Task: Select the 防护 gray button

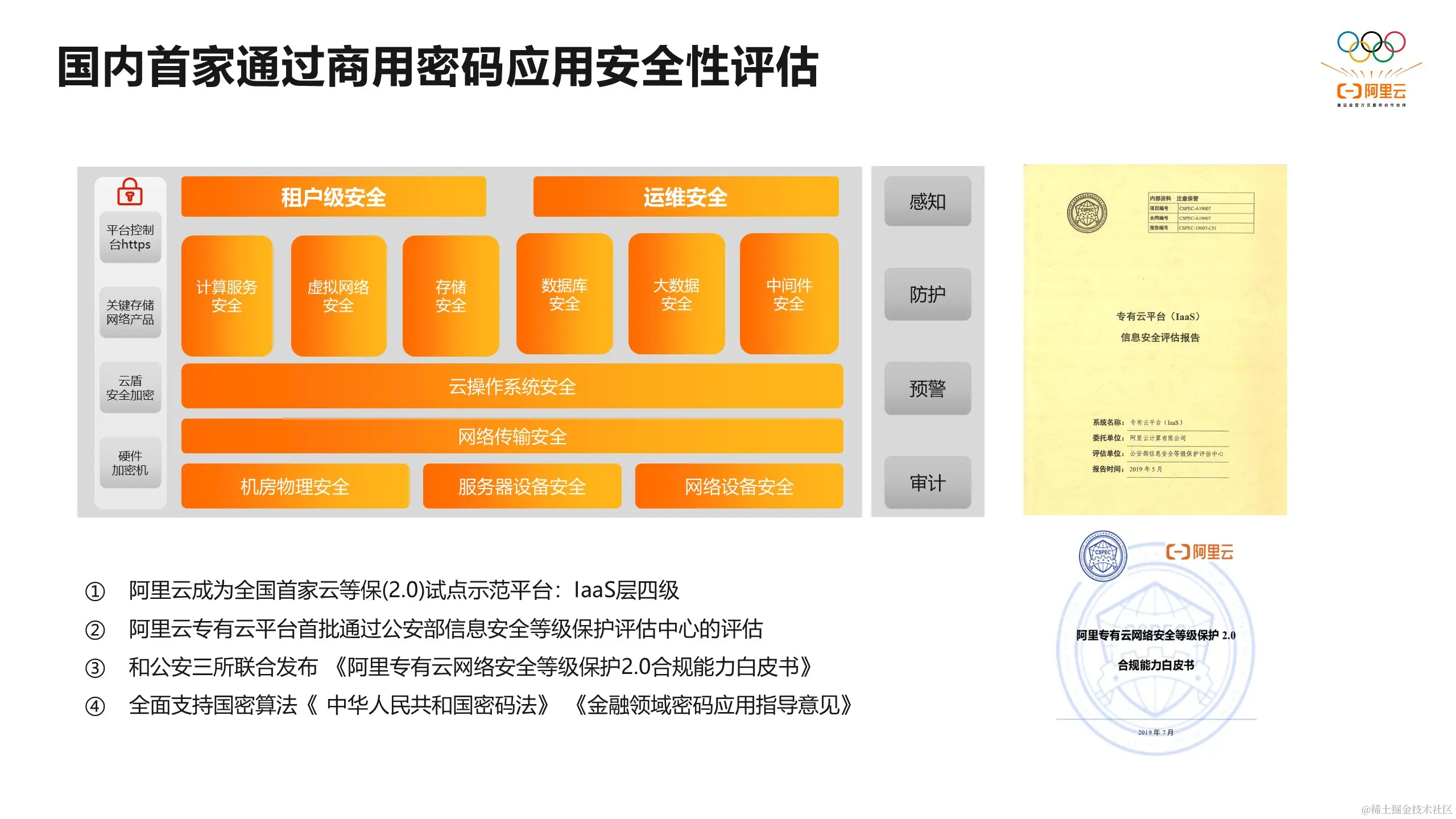Action: coord(927,294)
